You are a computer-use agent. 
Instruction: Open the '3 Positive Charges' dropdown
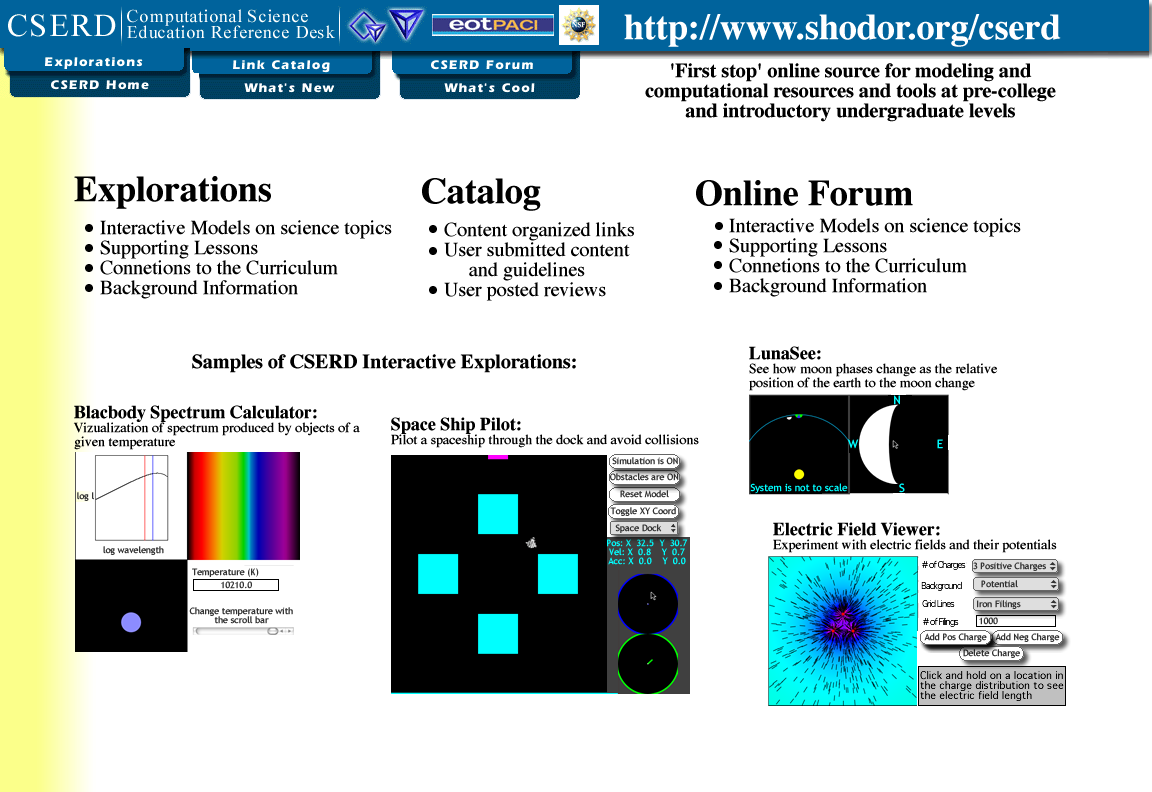(x=1015, y=566)
